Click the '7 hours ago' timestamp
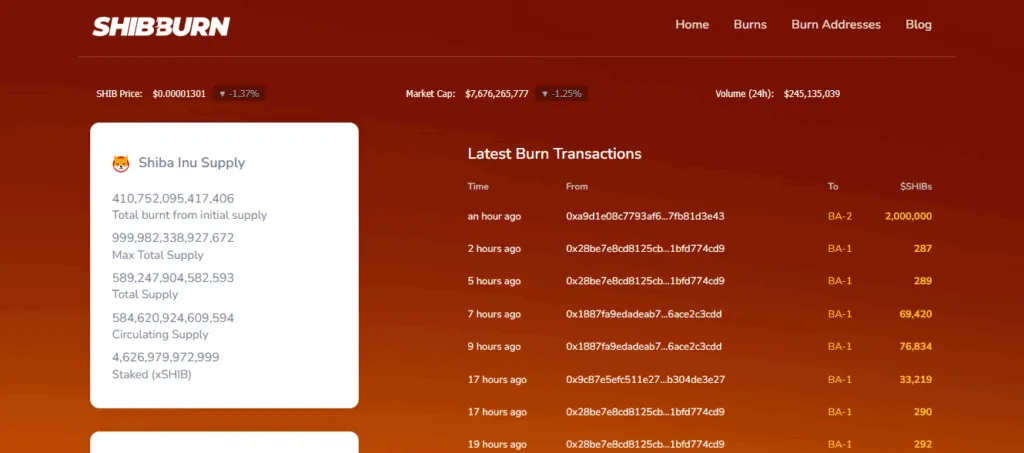1024x453 pixels. pyautogui.click(x=494, y=314)
